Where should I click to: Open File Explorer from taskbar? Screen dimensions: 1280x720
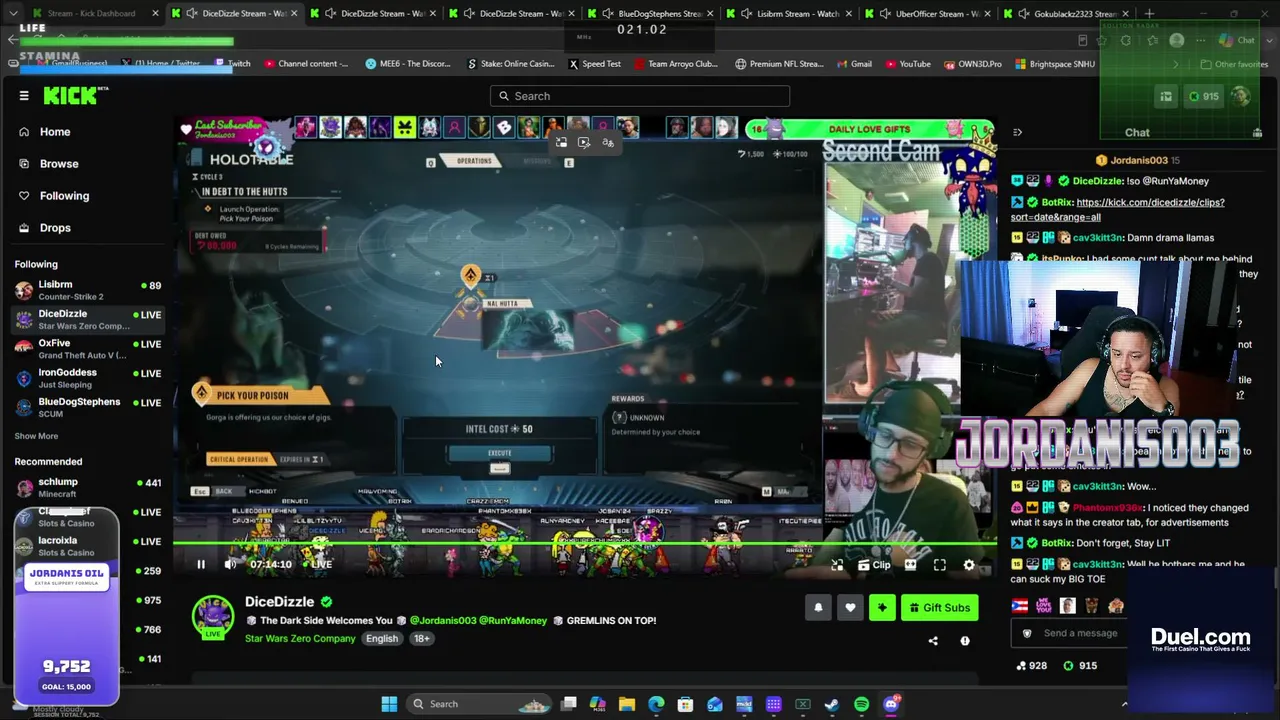627,704
